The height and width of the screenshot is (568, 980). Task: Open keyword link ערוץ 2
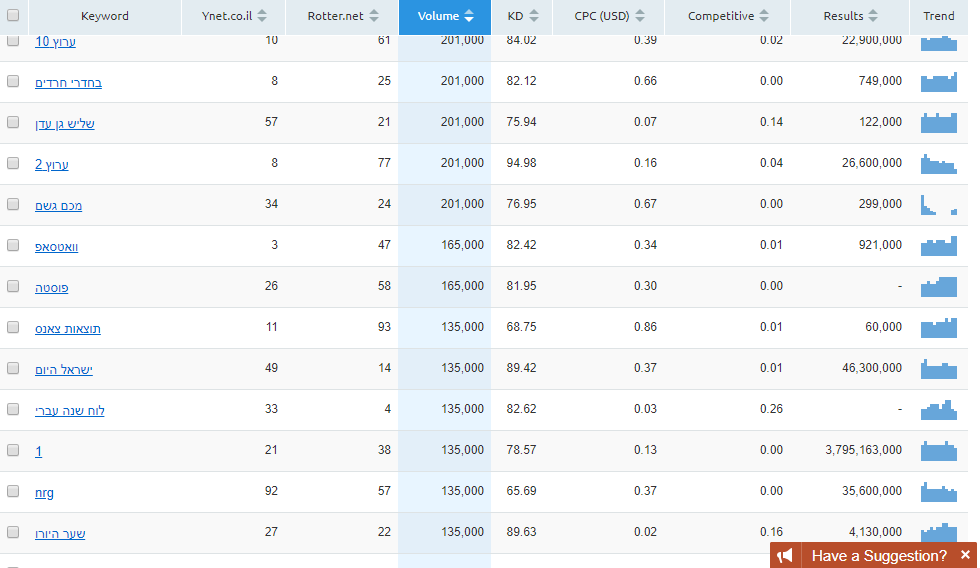[52, 164]
